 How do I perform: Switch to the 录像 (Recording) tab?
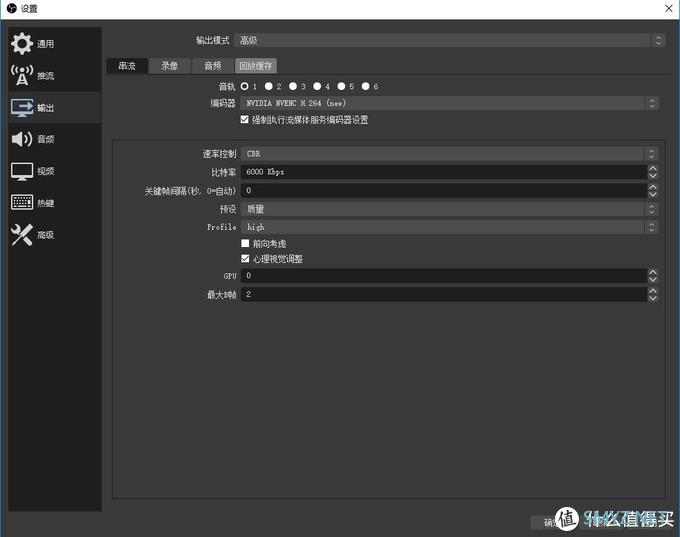pyautogui.click(x=170, y=66)
